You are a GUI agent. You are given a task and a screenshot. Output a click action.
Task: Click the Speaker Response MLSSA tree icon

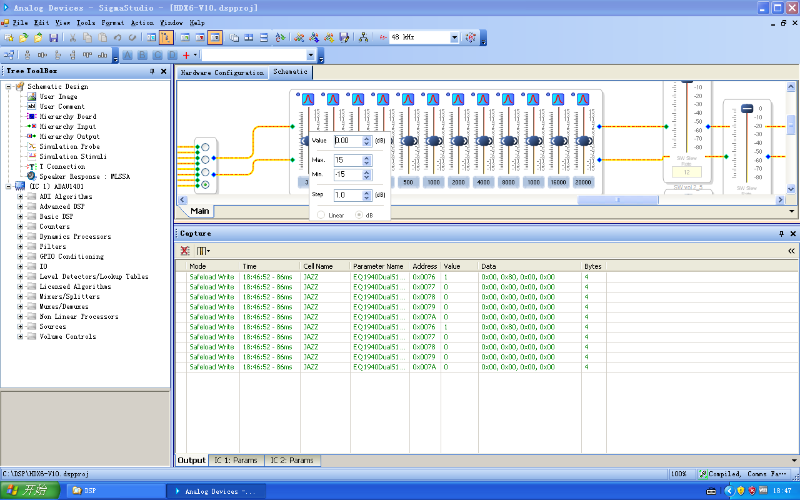[32, 176]
